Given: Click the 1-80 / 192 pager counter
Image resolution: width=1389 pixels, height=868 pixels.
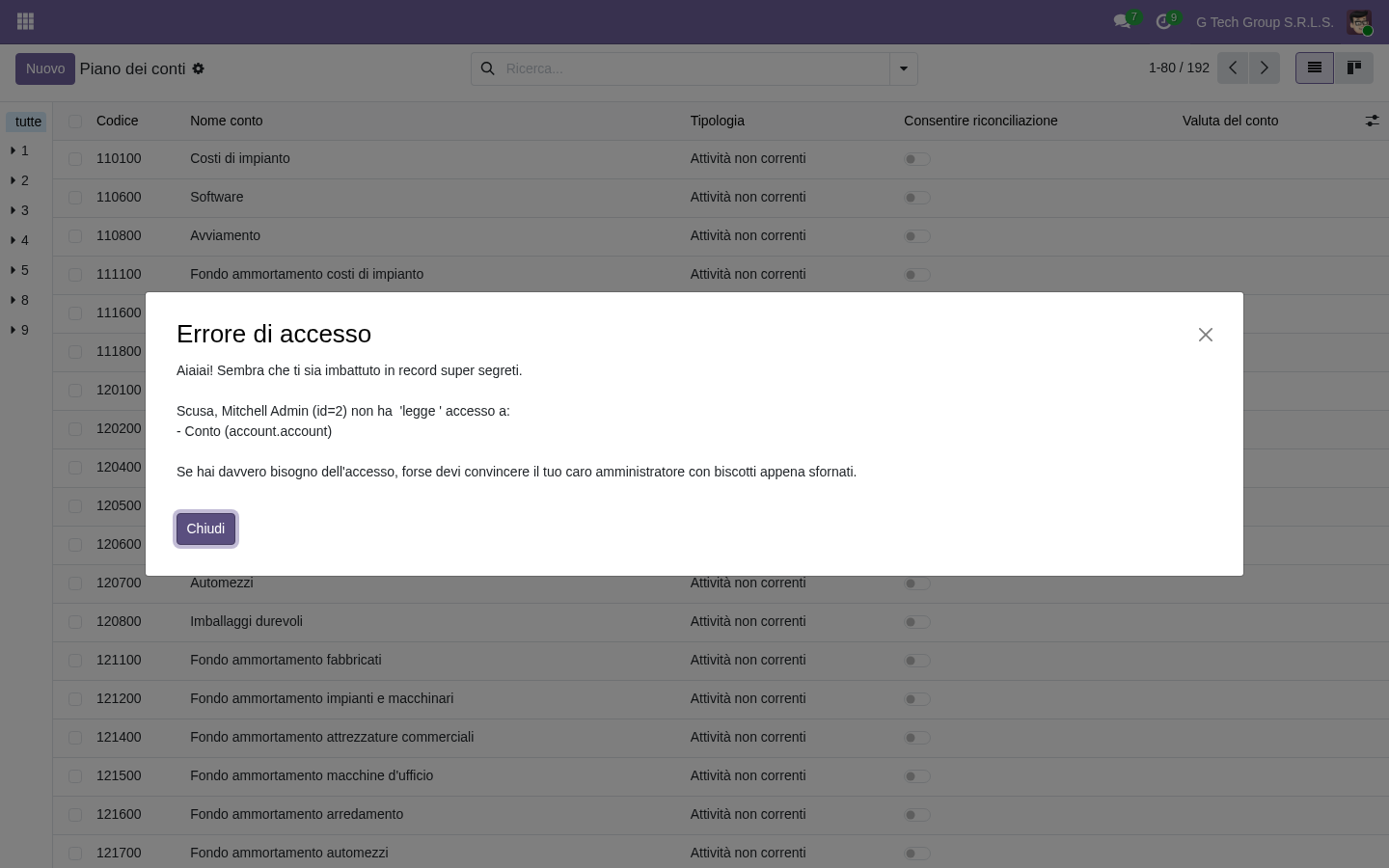Looking at the screenshot, I should (x=1179, y=68).
